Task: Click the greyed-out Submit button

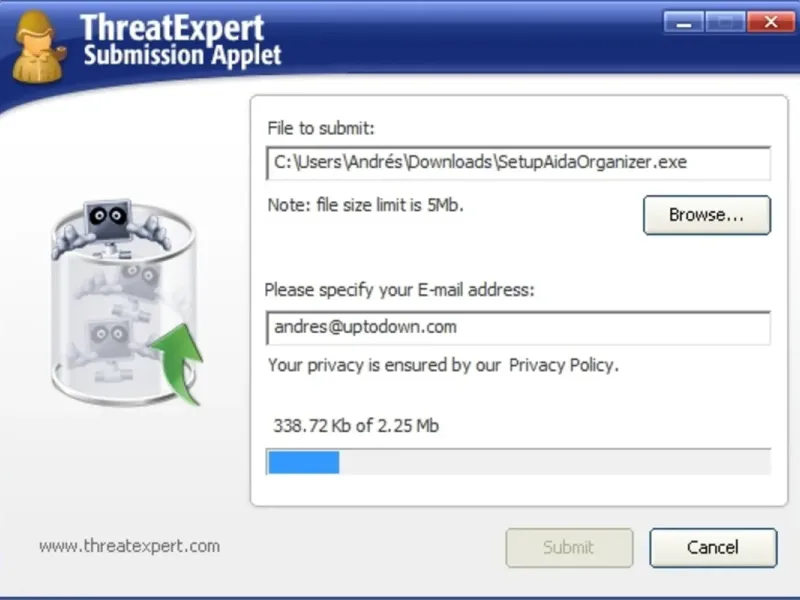Action: 569,547
